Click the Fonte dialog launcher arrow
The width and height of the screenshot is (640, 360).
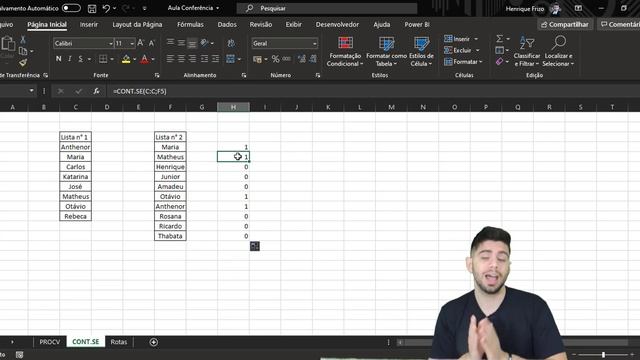point(157,76)
